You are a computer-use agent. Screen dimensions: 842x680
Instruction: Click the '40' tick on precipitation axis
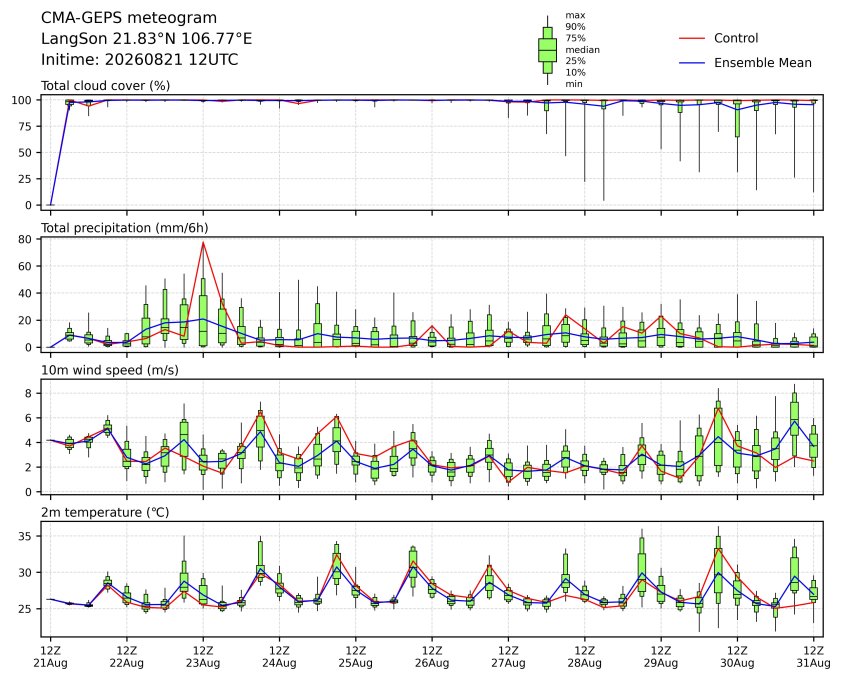pyautogui.click(x=26, y=293)
